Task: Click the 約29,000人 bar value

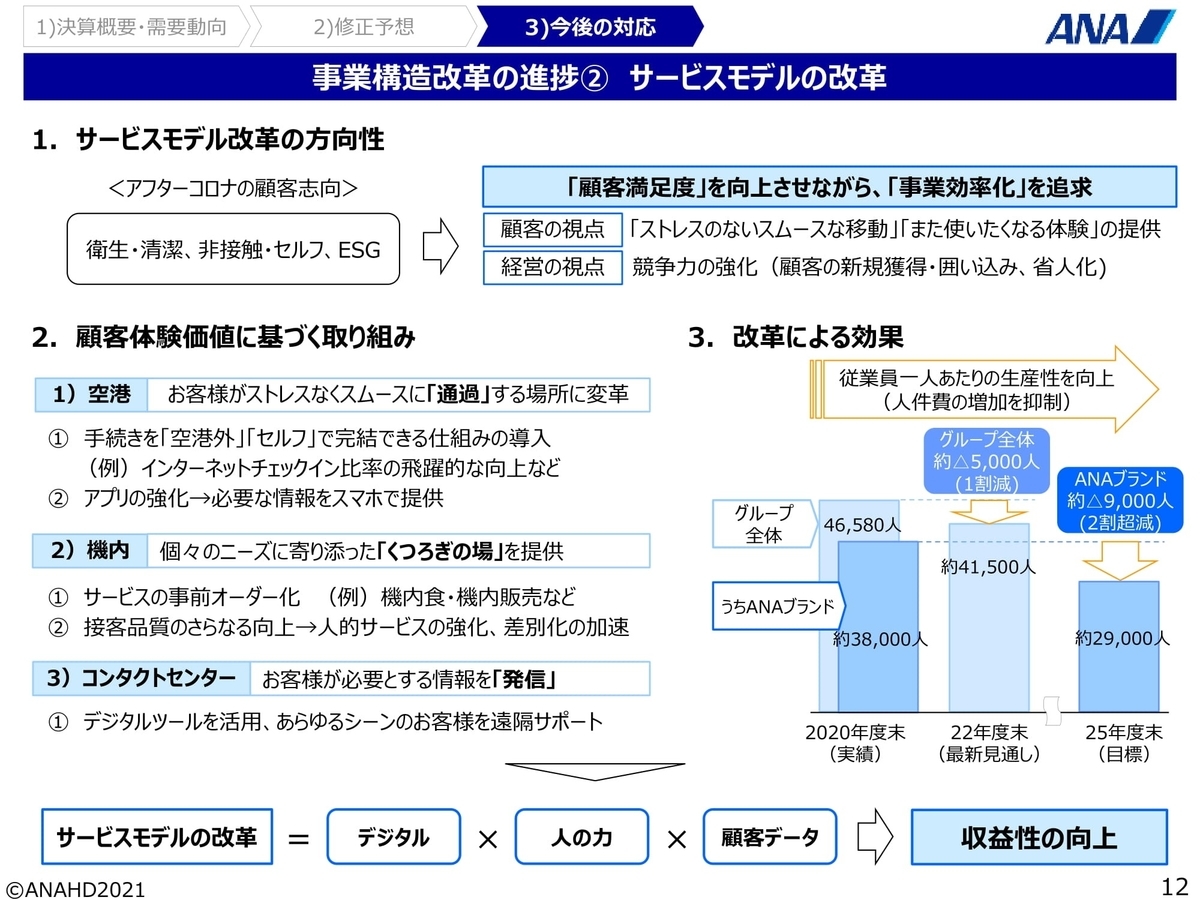Action: click(x=1121, y=636)
